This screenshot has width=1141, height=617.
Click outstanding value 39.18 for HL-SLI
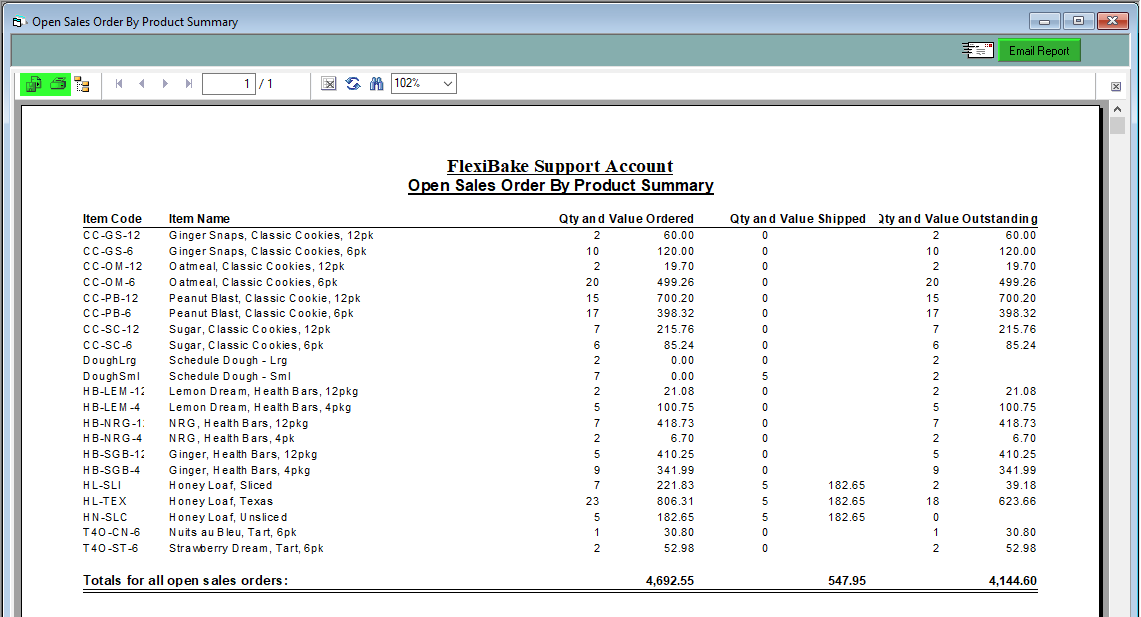point(1021,485)
